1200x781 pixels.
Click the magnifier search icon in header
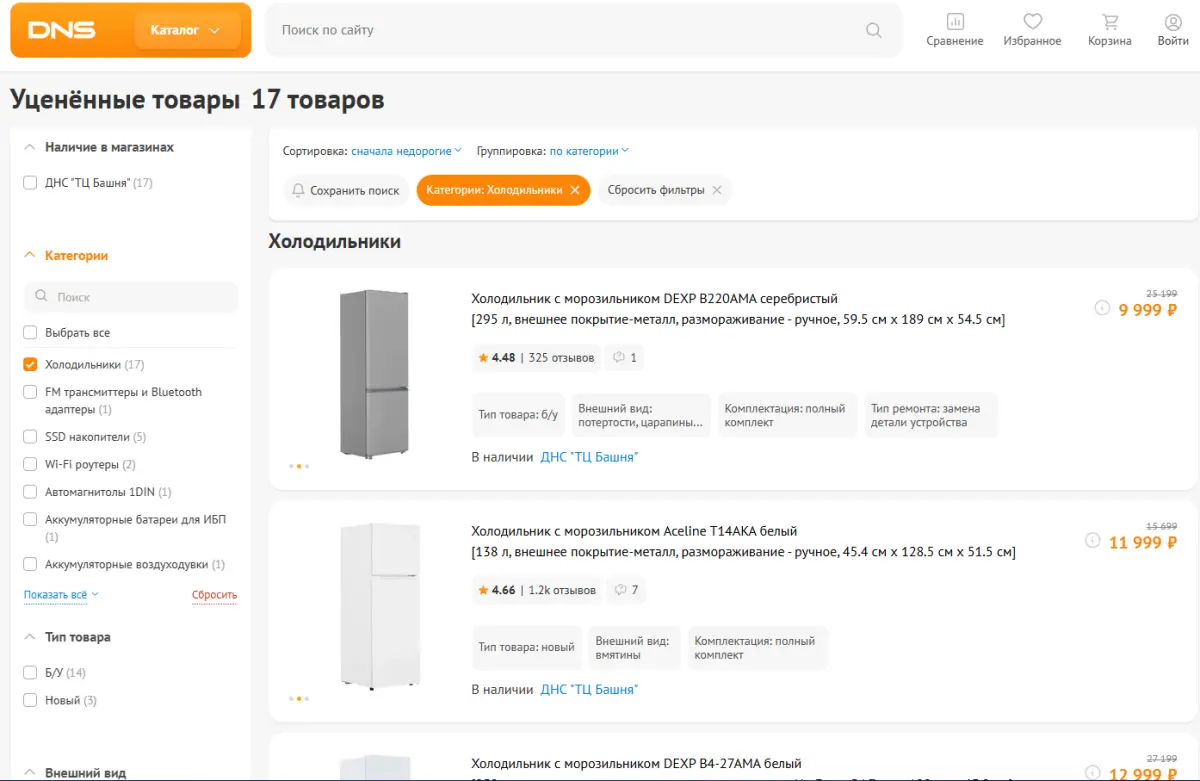[874, 30]
